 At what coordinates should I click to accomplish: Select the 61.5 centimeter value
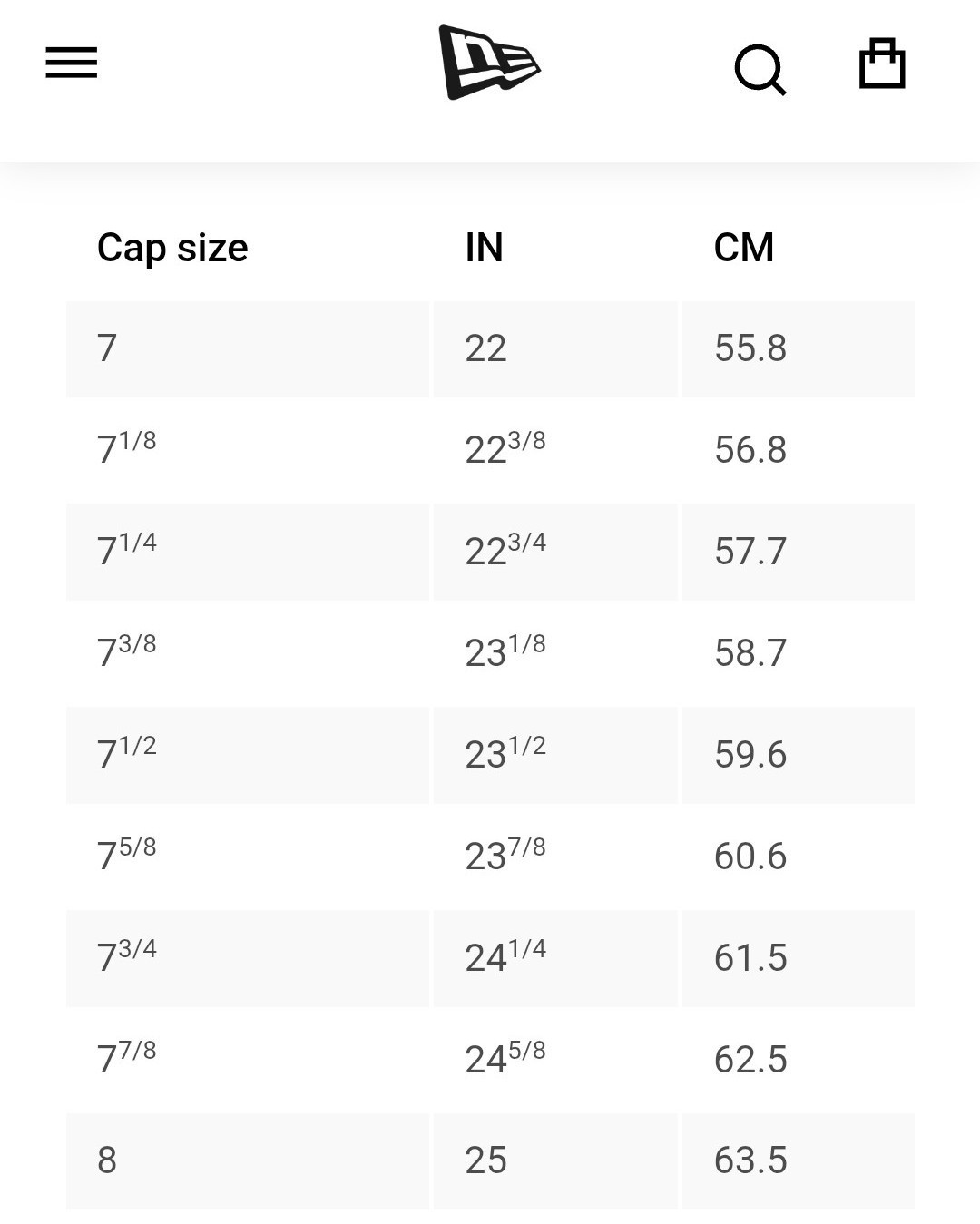coord(750,958)
